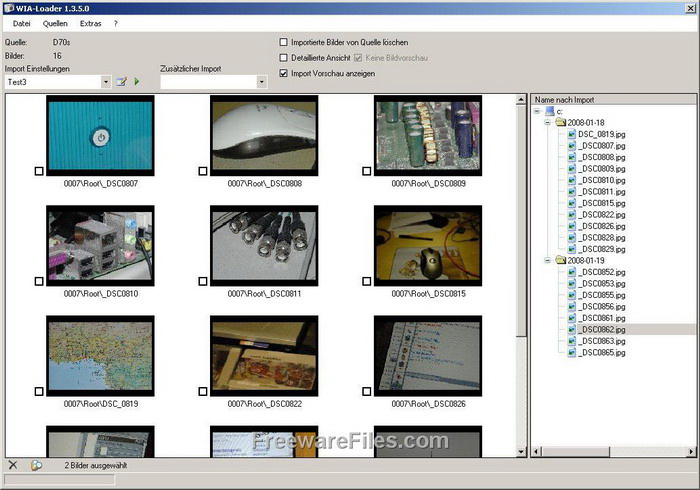700x490 pixels.
Task: Click the file icon beside DSC_0819.jpg
Action: click(572, 134)
